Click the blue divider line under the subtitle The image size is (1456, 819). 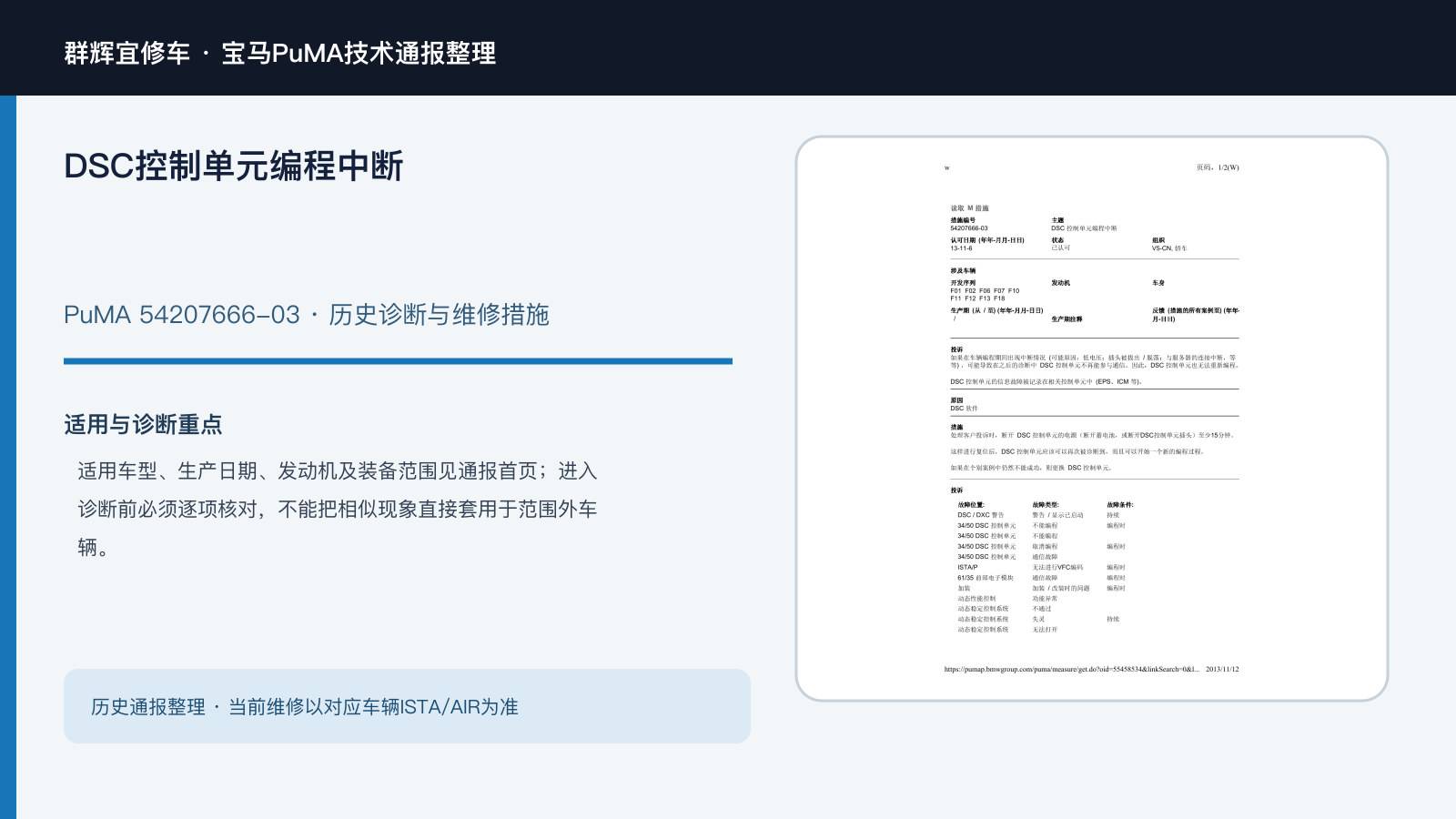398,361
